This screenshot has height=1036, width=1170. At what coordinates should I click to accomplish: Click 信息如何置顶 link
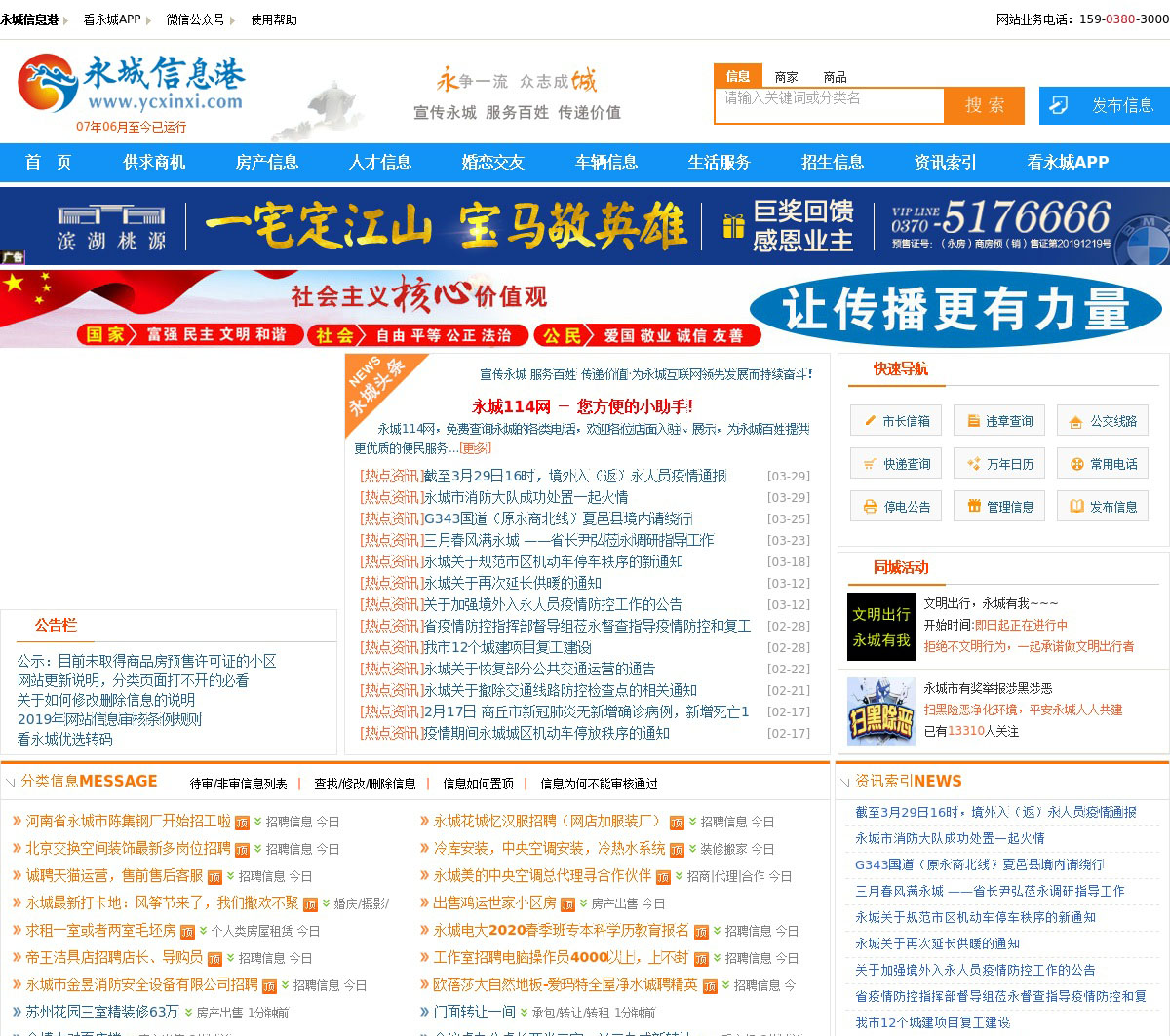click(x=478, y=784)
